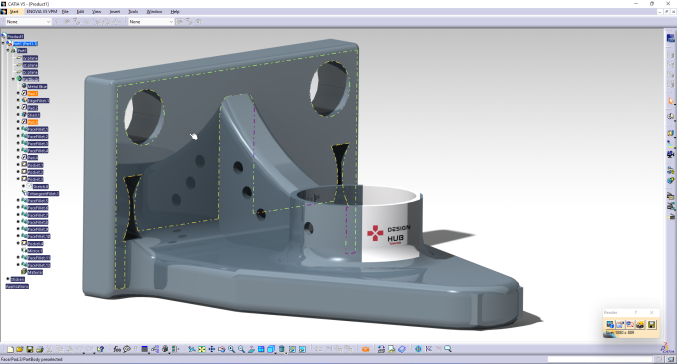Click the CATIA logo icon at bottom right
This screenshot has height=364, width=677.
668,348
